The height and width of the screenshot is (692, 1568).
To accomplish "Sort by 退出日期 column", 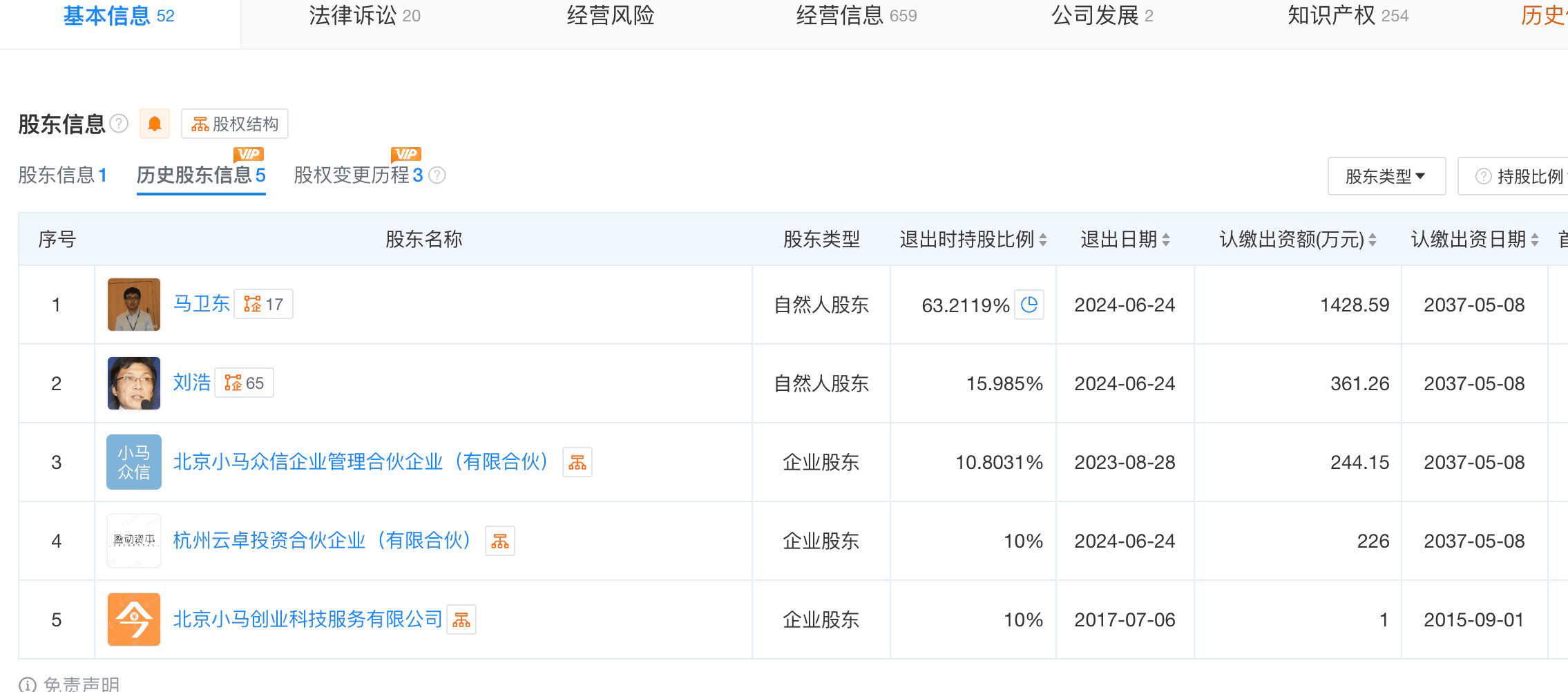I will pos(1166,240).
